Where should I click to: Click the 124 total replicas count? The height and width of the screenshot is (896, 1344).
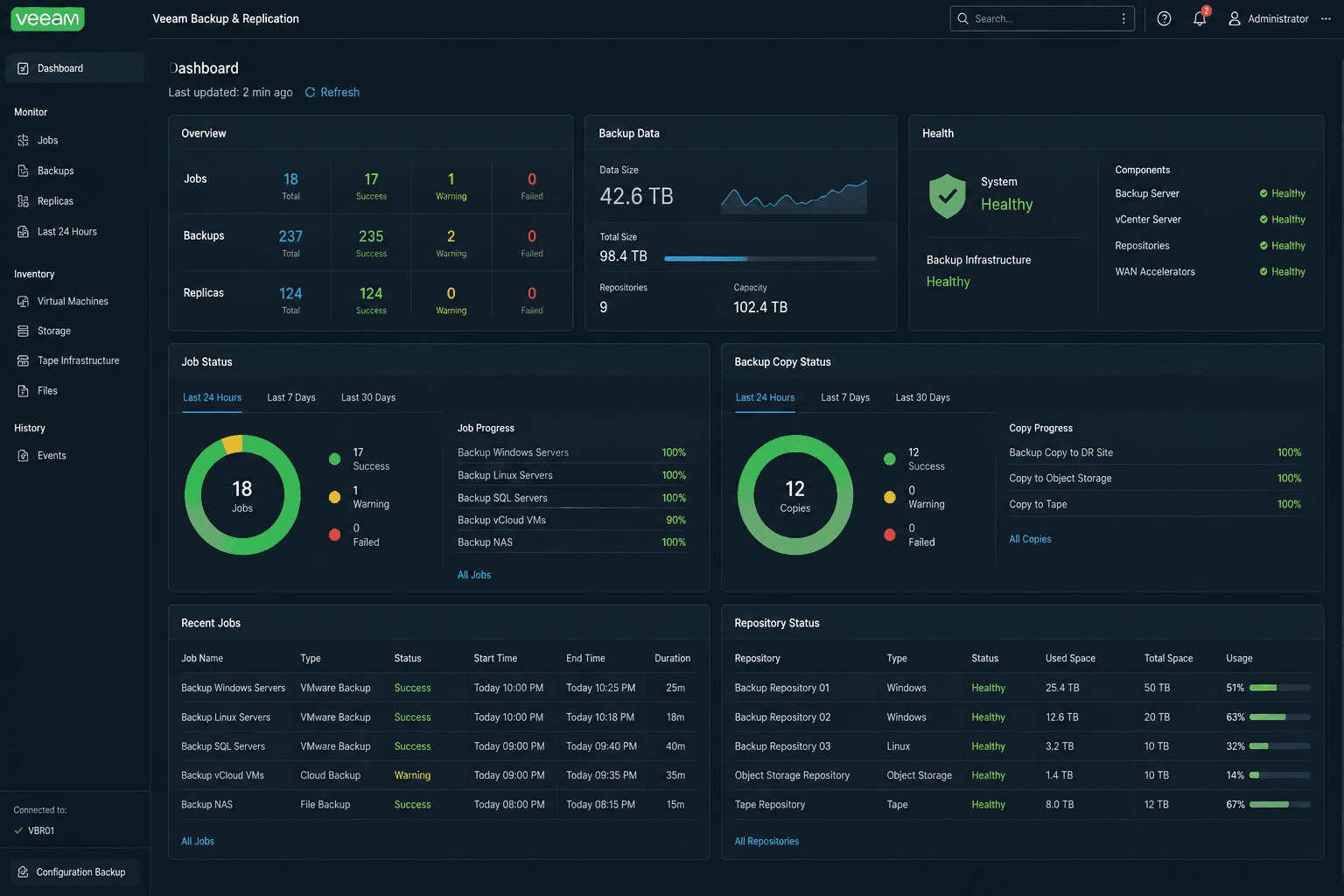coord(290,294)
